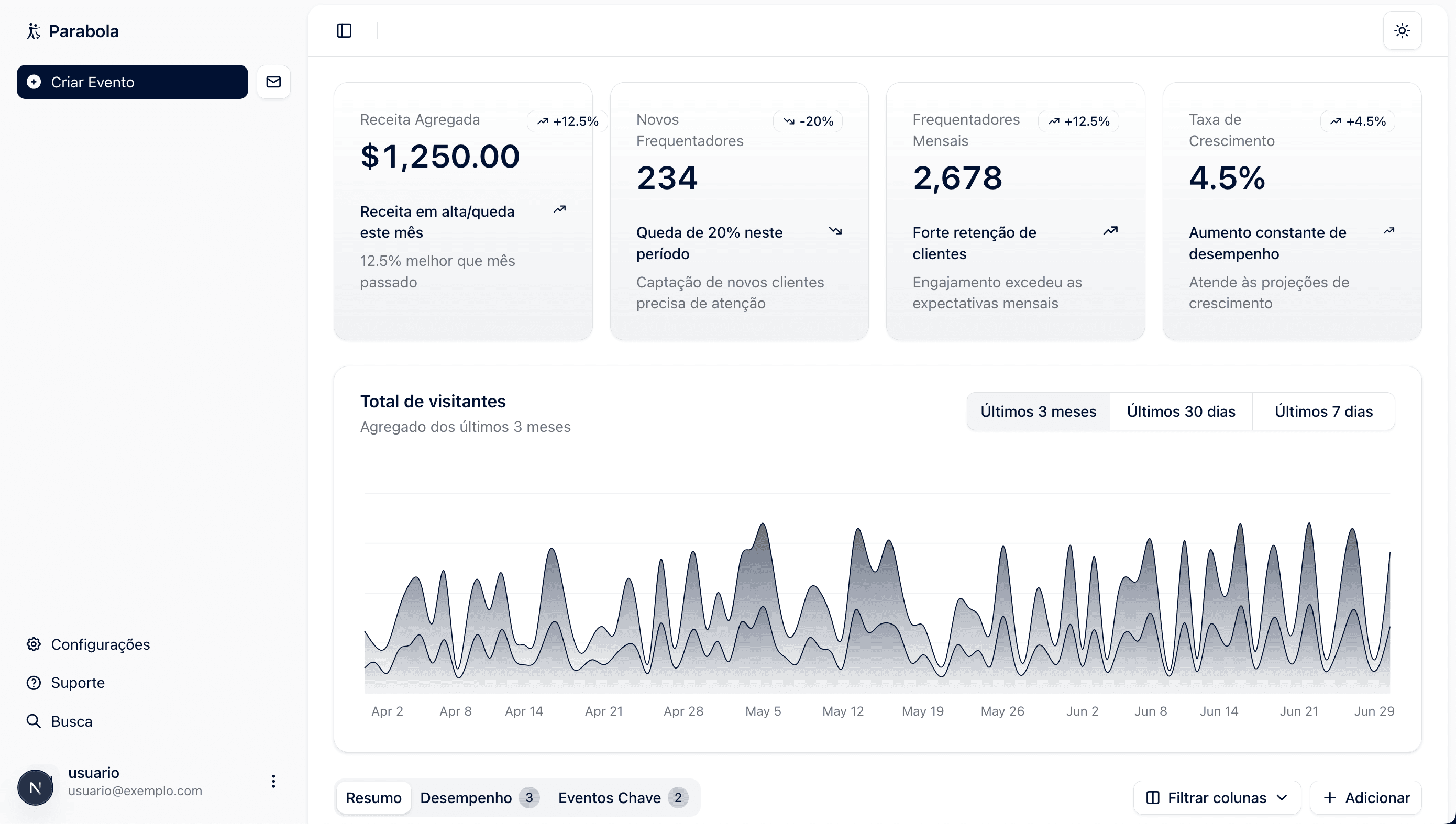Screen dimensions: 1456x824
Task: Click the Parabola logo icon
Action: (34, 31)
